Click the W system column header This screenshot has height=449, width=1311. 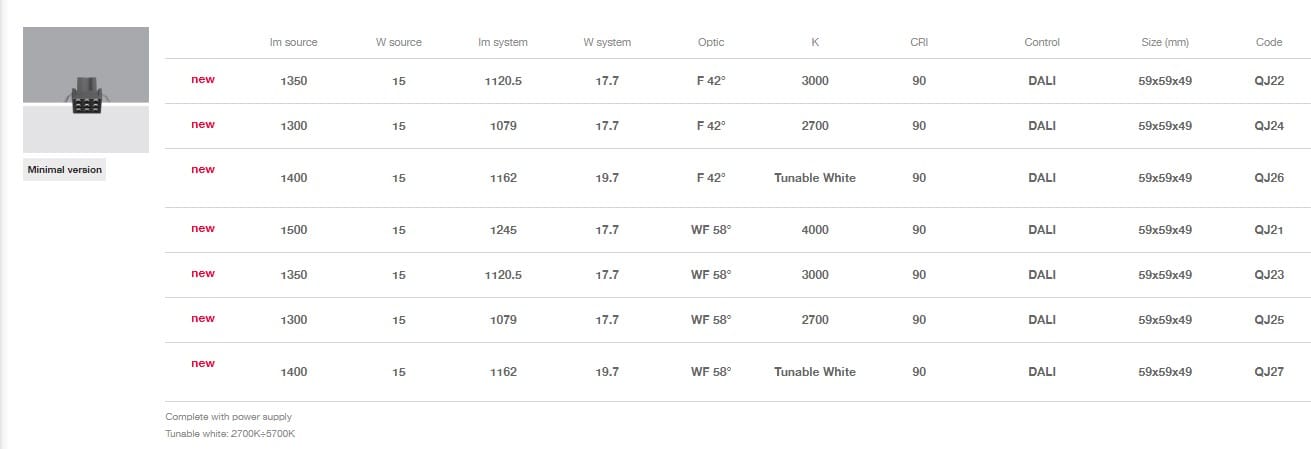pyautogui.click(x=607, y=43)
